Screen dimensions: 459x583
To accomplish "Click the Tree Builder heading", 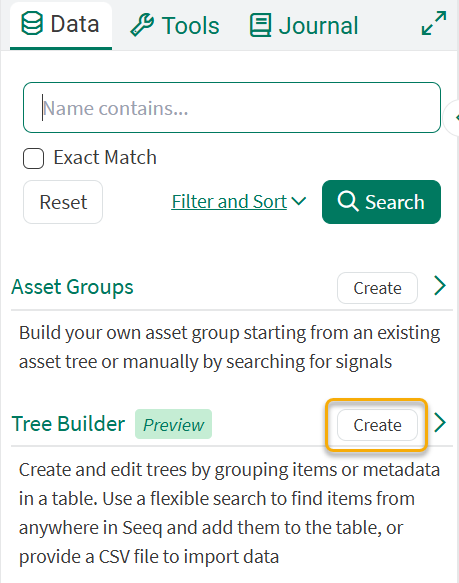I will [x=68, y=424].
